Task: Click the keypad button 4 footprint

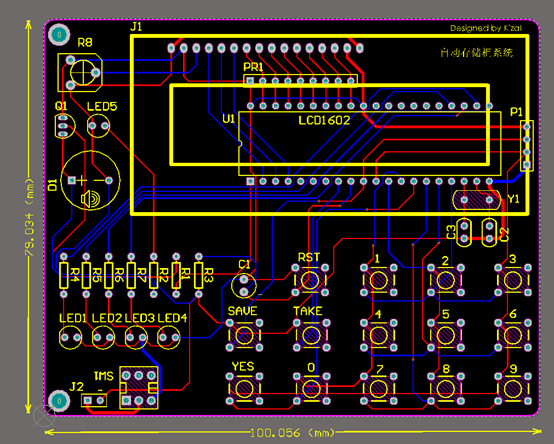Action: point(379,335)
